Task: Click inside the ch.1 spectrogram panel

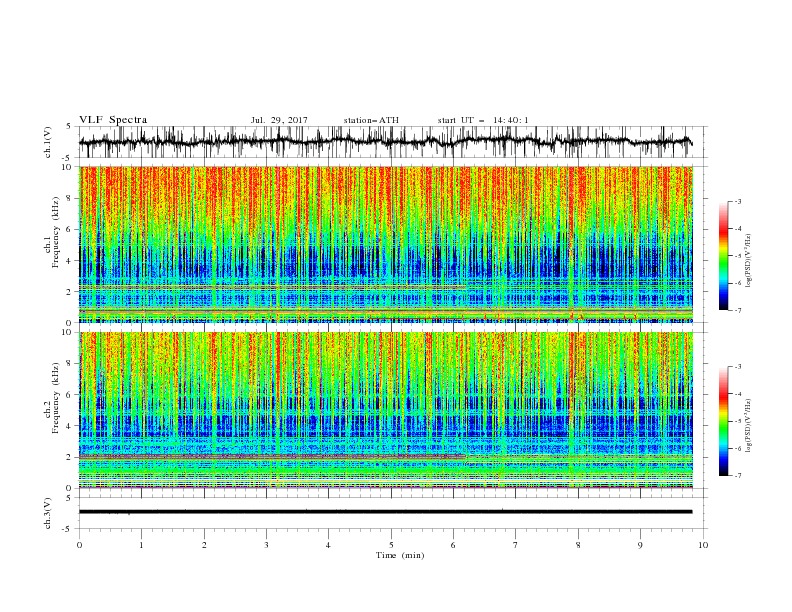Action: 386,244
